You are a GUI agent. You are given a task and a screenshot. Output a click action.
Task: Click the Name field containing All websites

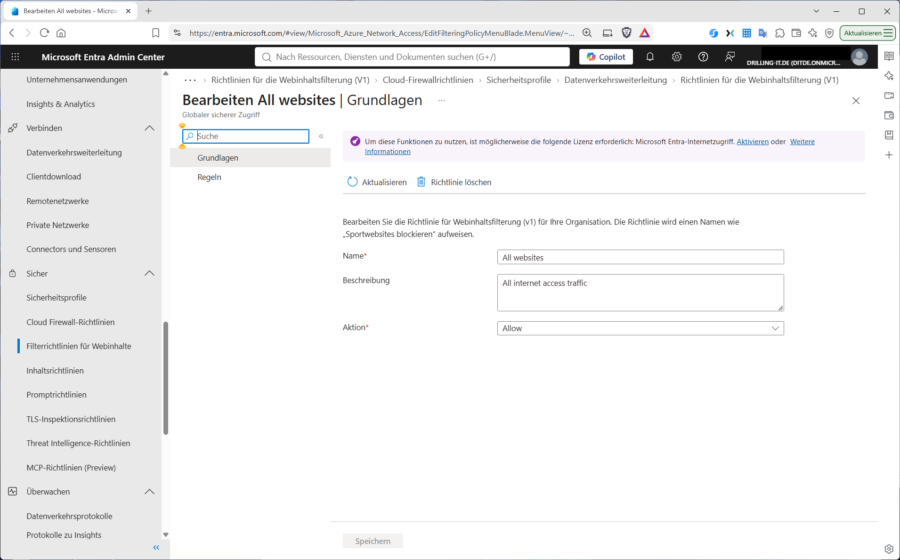click(x=640, y=257)
